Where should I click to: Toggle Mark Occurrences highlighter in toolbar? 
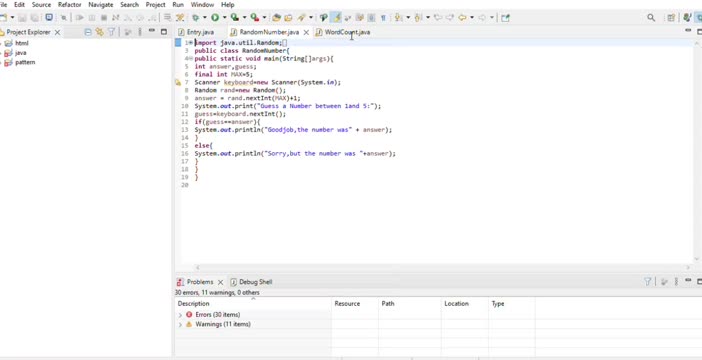337,17
